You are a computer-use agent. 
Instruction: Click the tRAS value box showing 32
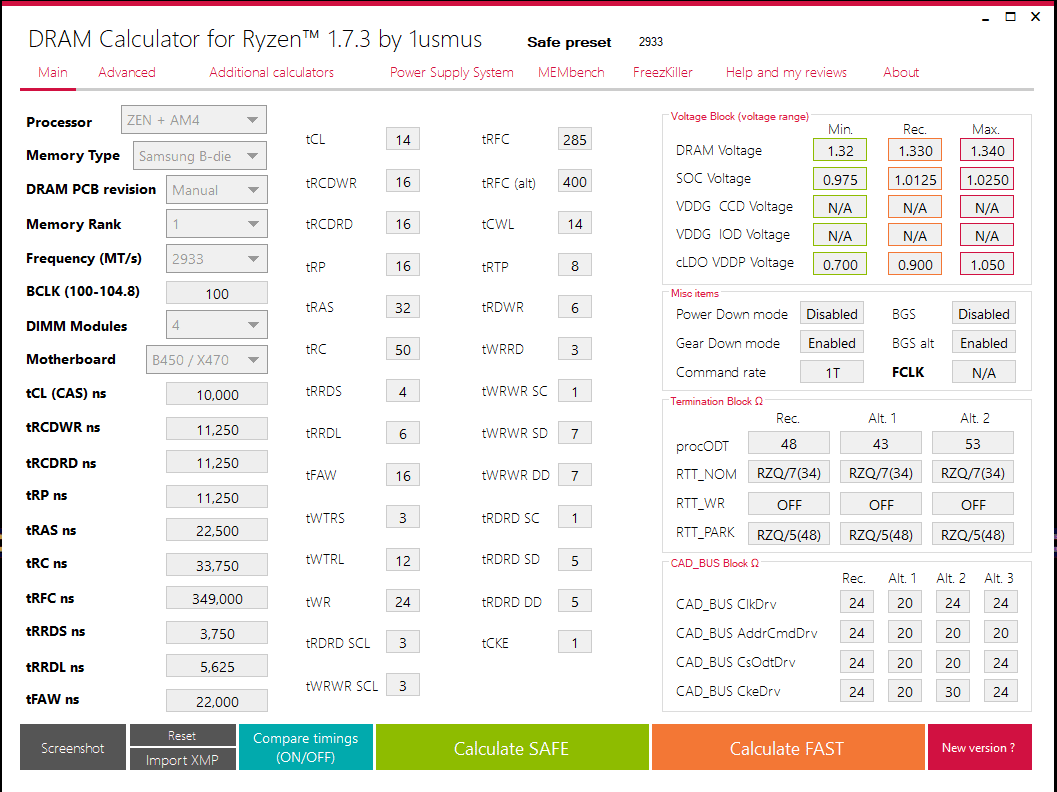click(403, 307)
